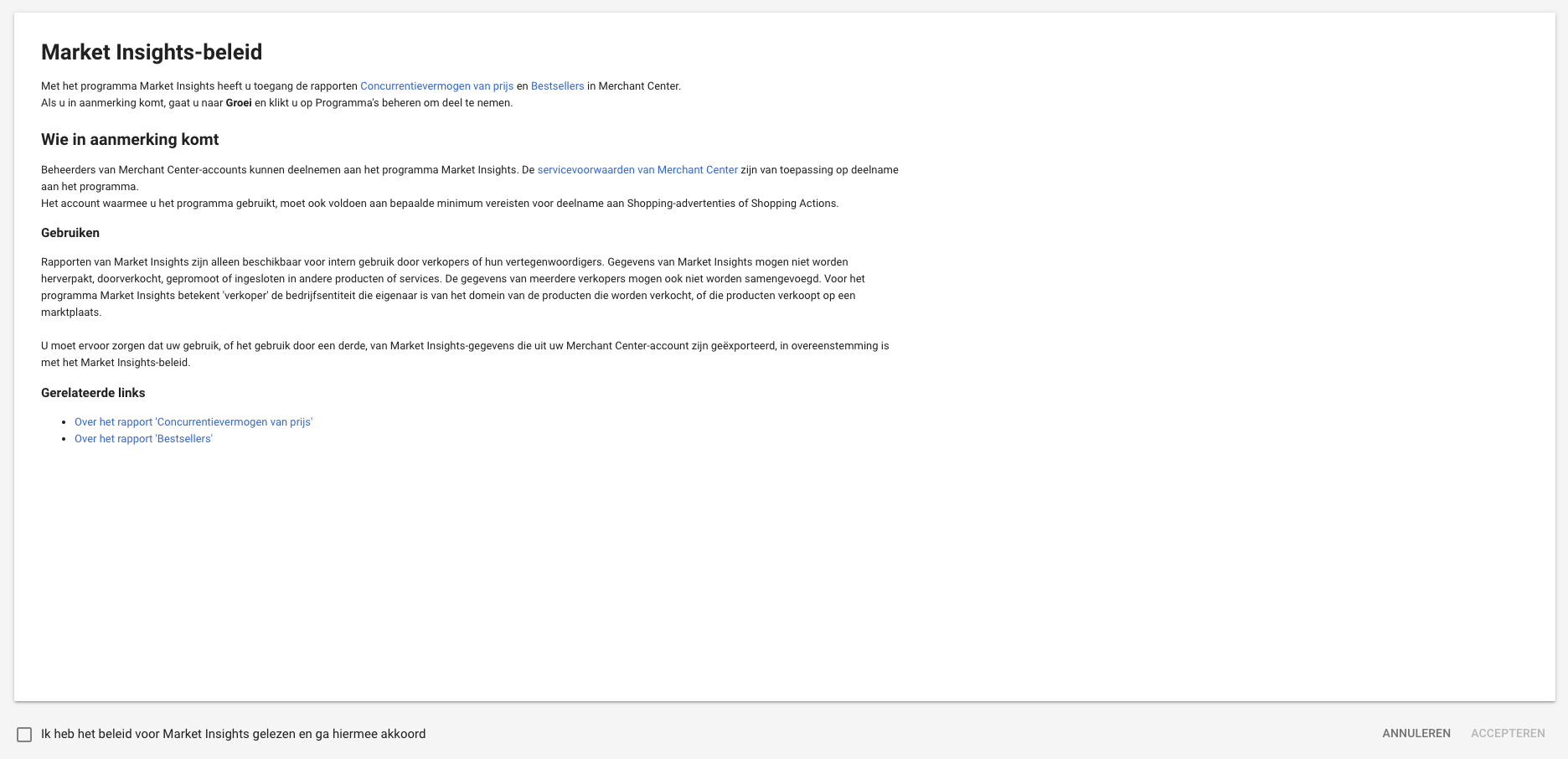Open 'Over het rapport Concurrentievermogen van prijs'
Screen dimensions: 1568x759
pyautogui.click(x=193, y=422)
